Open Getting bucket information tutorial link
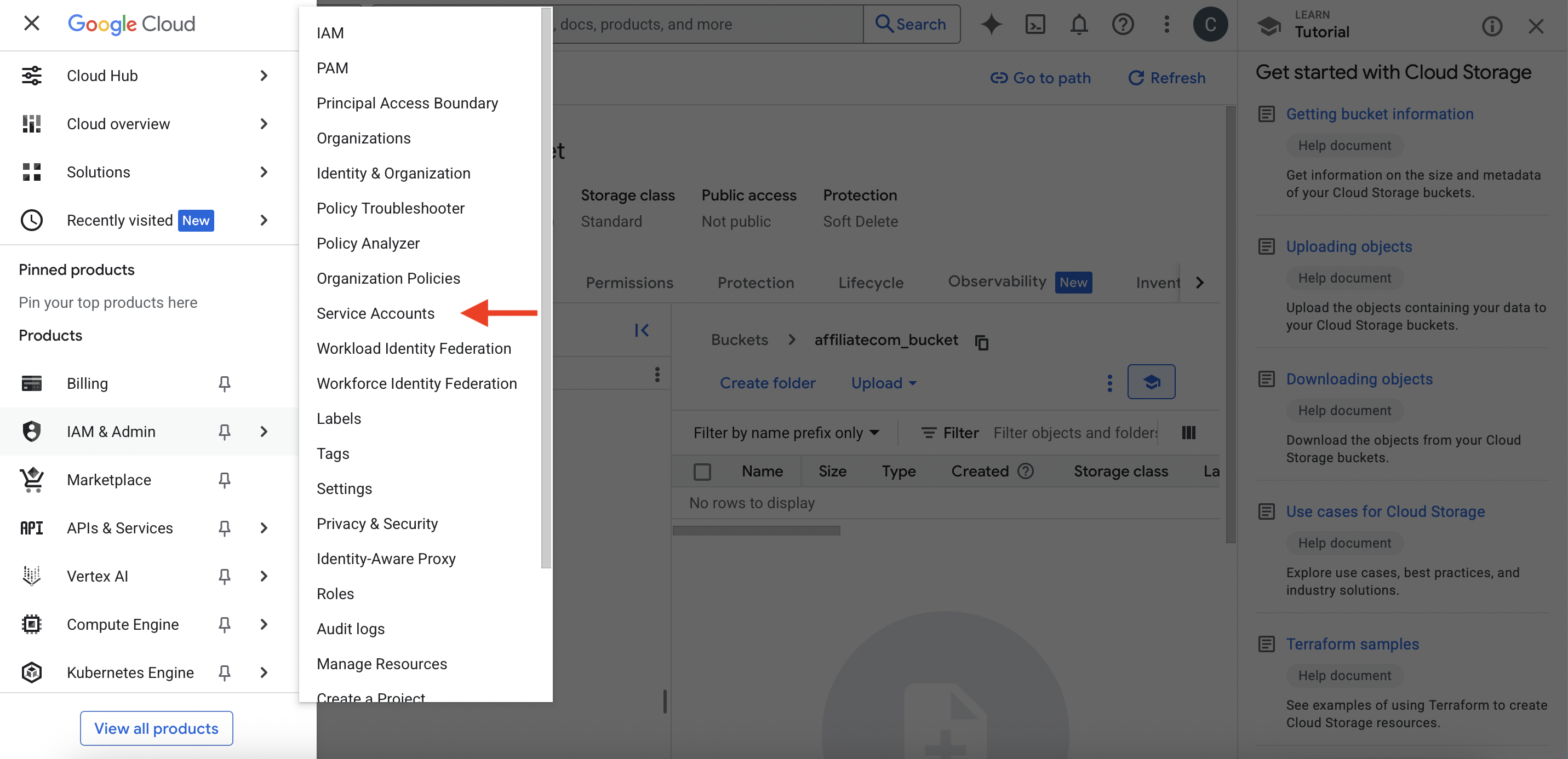 1380,114
